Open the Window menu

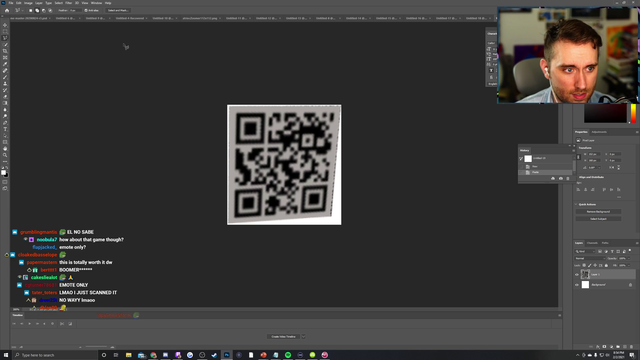pos(96,3)
